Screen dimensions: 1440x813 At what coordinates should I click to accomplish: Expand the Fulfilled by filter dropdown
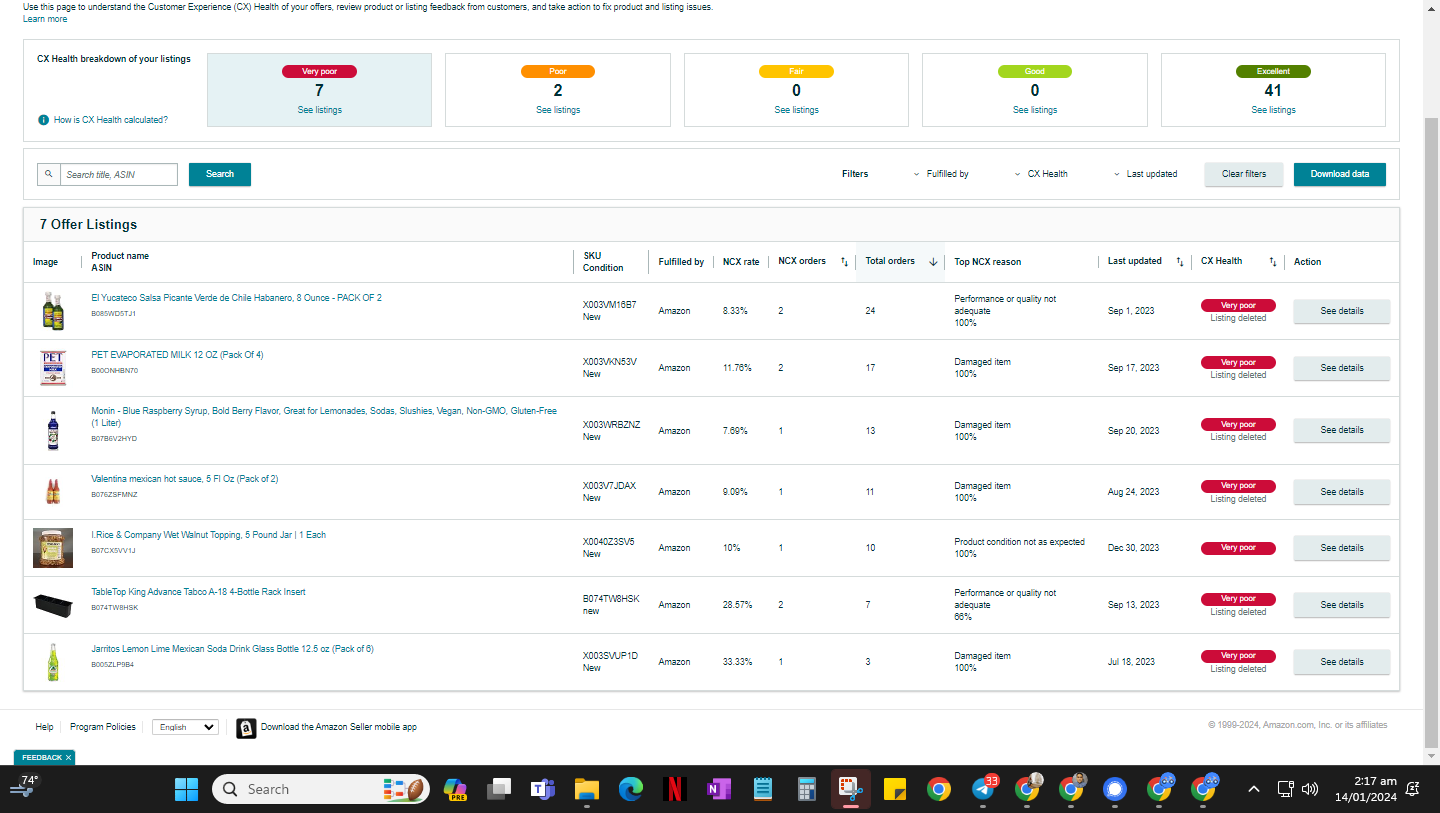click(x=941, y=174)
